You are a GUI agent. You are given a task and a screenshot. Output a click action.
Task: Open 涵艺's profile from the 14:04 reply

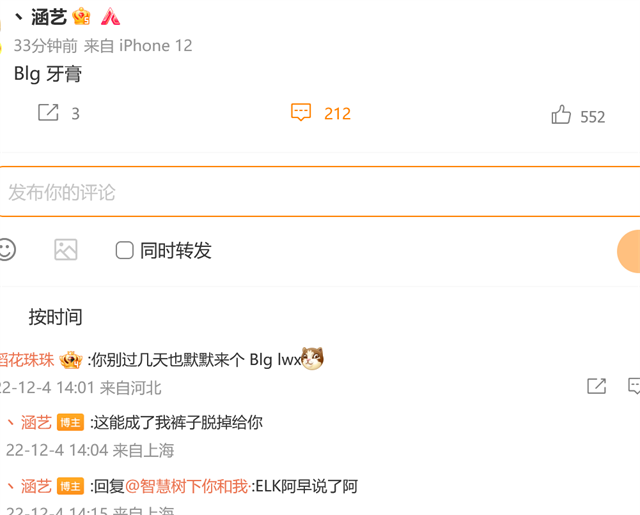coord(36,422)
